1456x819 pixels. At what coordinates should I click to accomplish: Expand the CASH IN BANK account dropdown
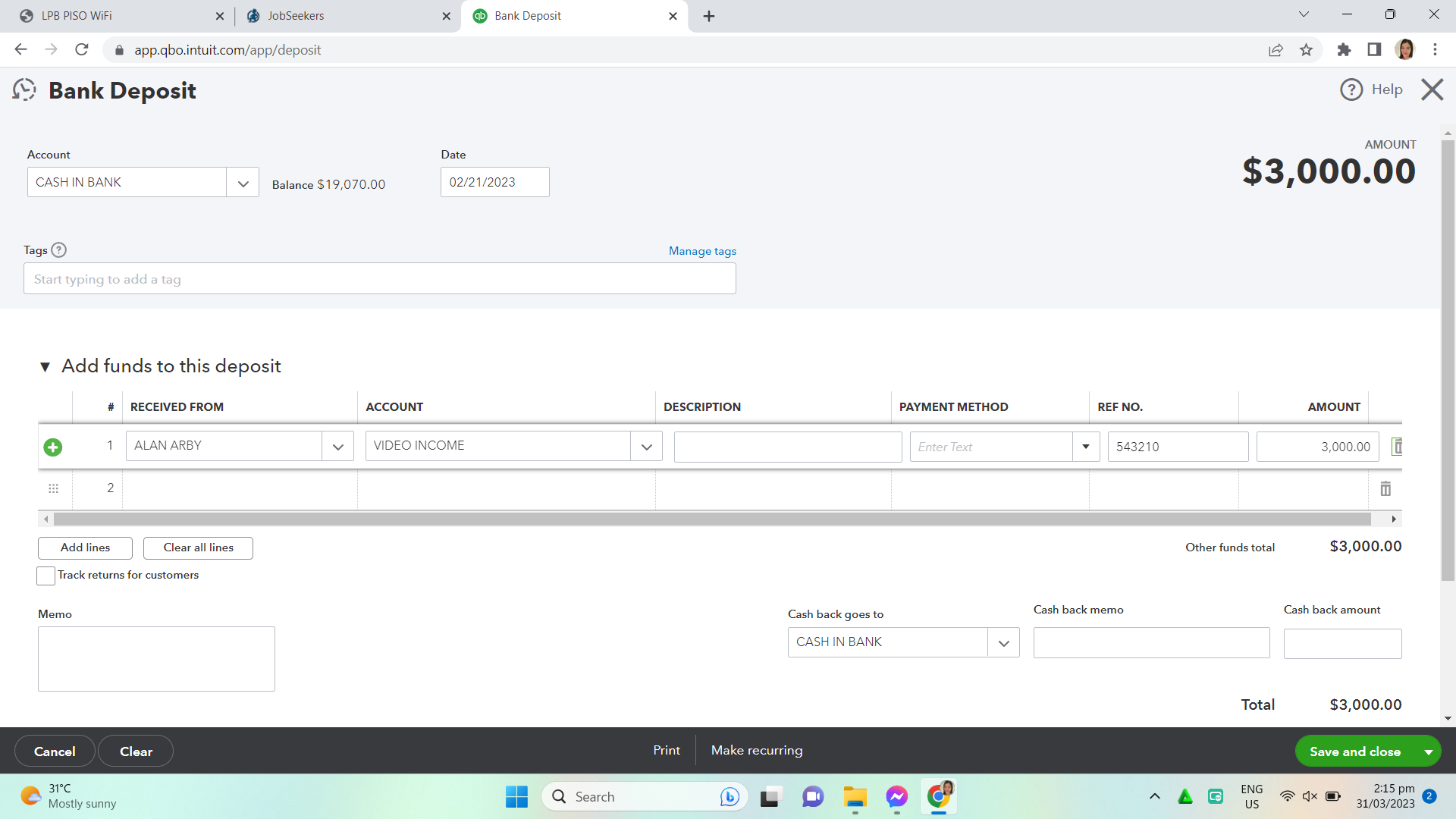(243, 183)
